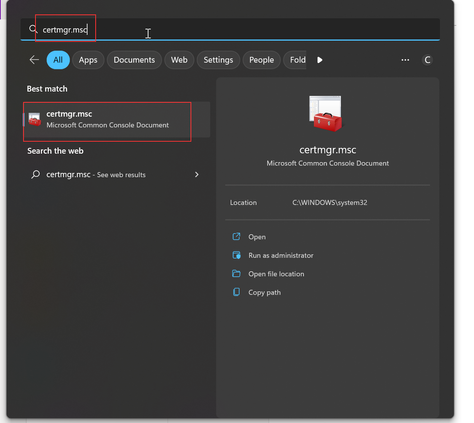Click the Open action
Screen dimensions: 474x423
point(257,237)
